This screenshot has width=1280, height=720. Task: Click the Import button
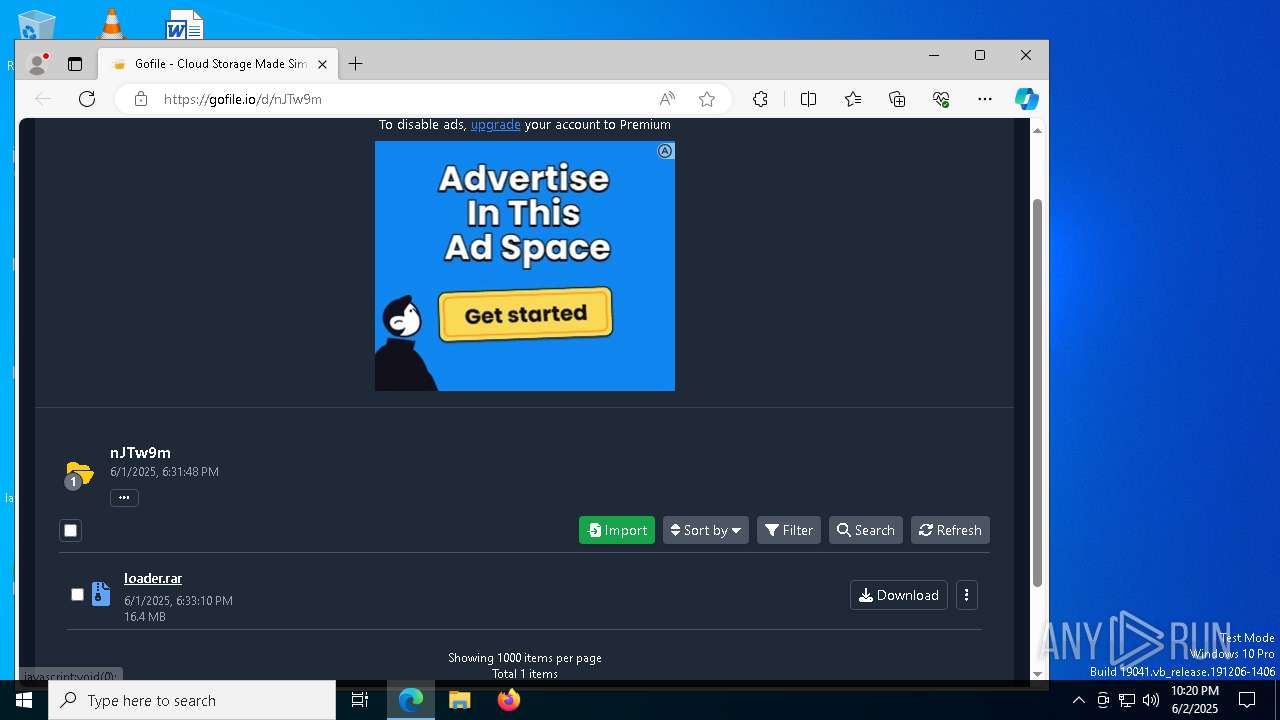tap(617, 530)
